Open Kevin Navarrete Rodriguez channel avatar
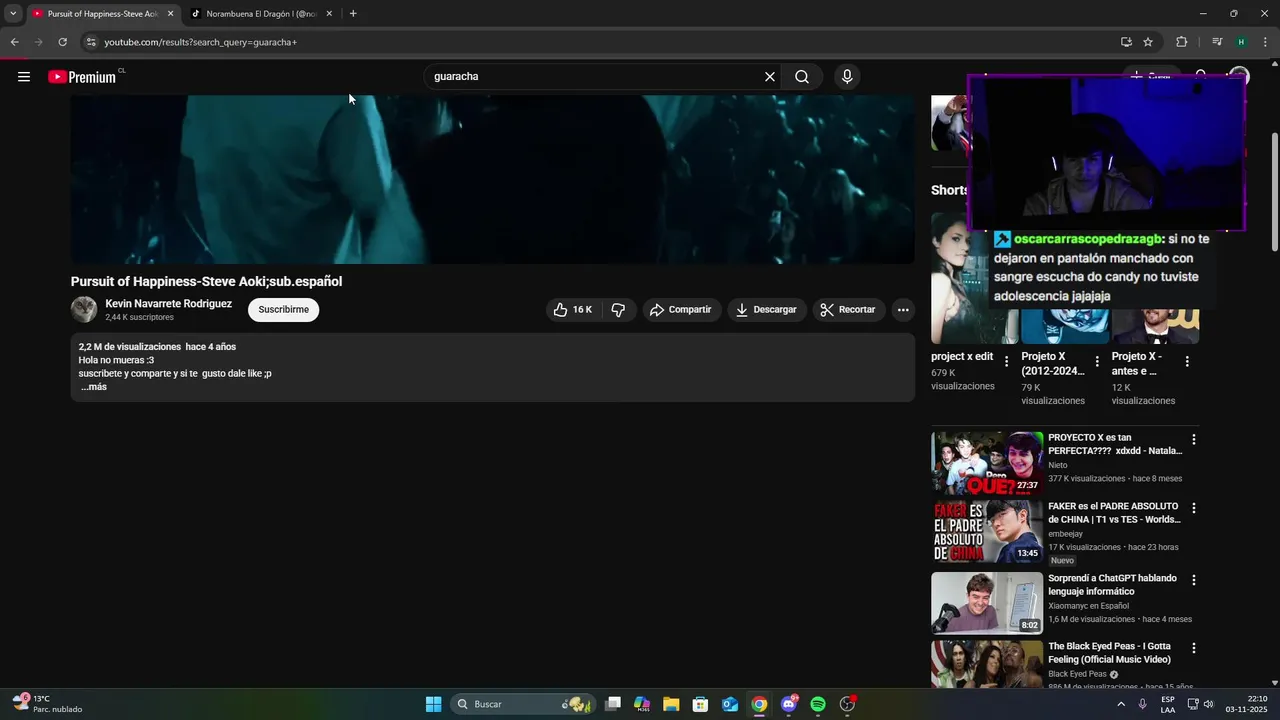The height and width of the screenshot is (720, 1280). (x=84, y=310)
